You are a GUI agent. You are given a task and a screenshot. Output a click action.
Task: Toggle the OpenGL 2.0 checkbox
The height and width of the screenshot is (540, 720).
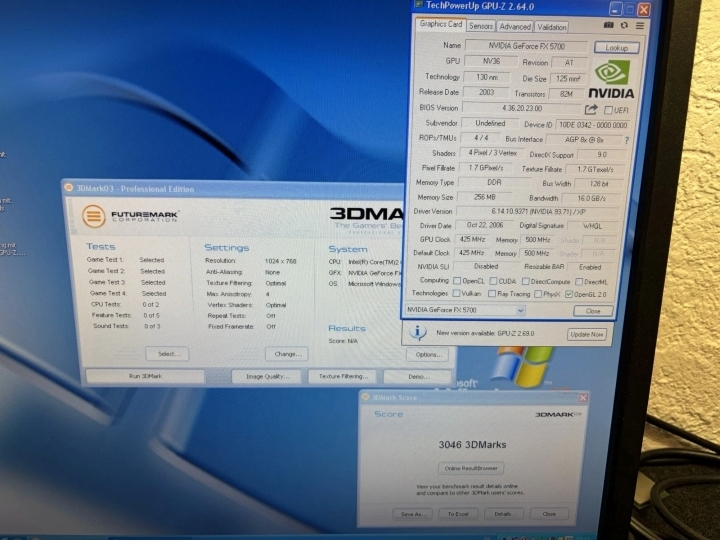(569, 294)
